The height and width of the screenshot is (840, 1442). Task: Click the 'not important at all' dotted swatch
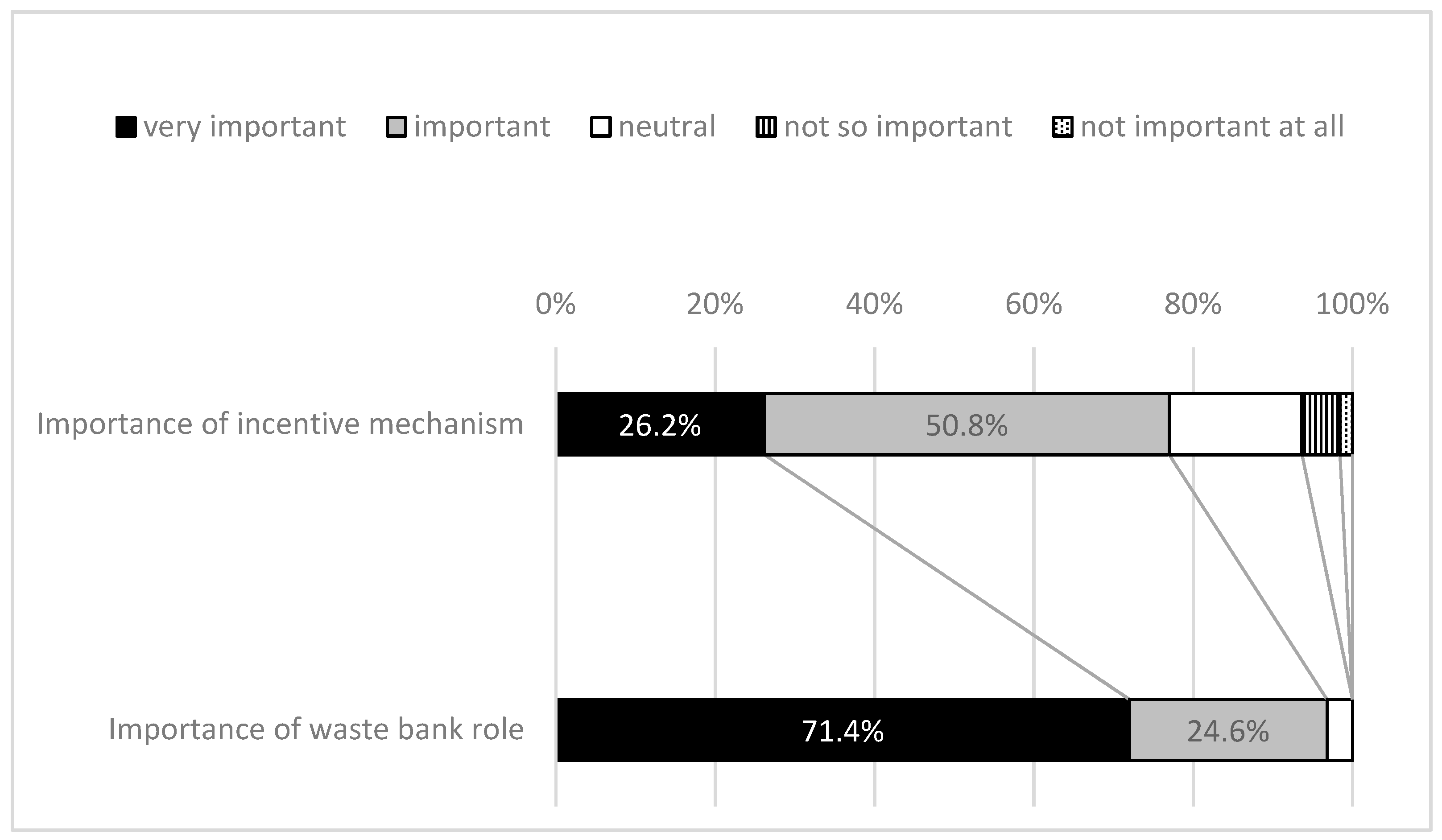(1062, 127)
